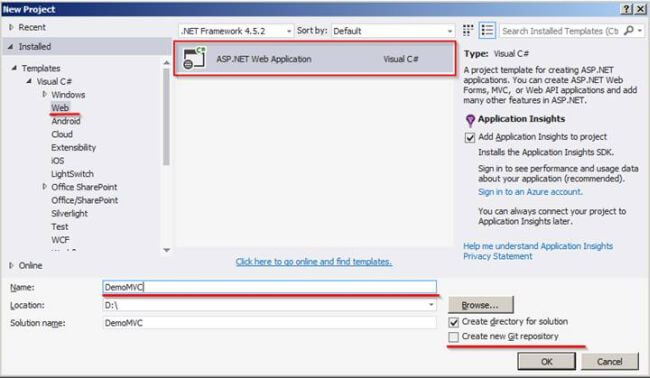
Task: Open Sign in to an Azure account link
Action: pos(530,192)
